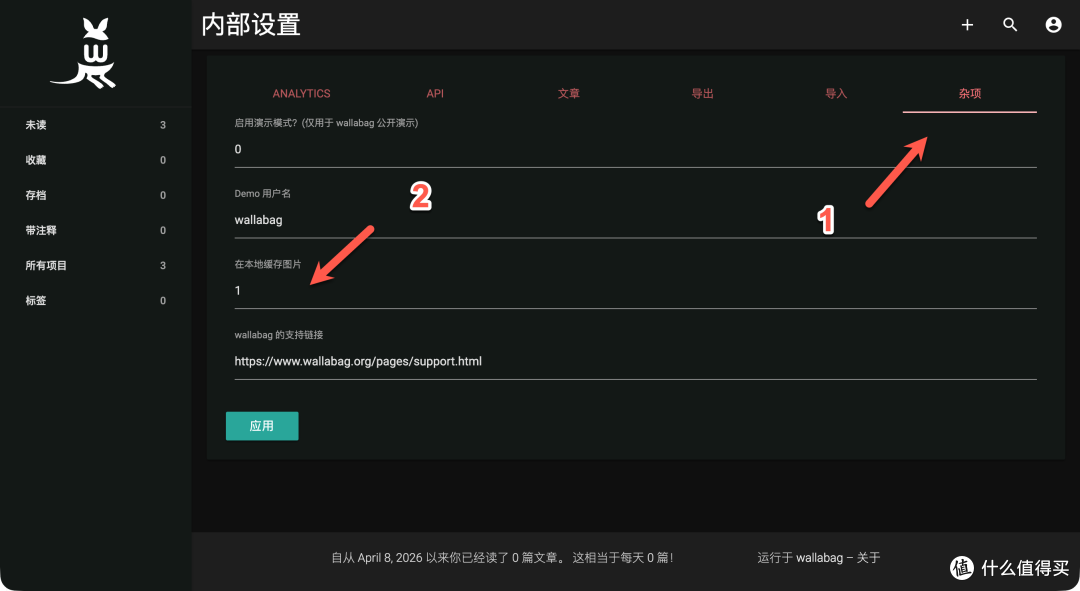This screenshot has width=1080, height=591.
Task: Open 未读 in the sidebar
Action: [x=96, y=125]
